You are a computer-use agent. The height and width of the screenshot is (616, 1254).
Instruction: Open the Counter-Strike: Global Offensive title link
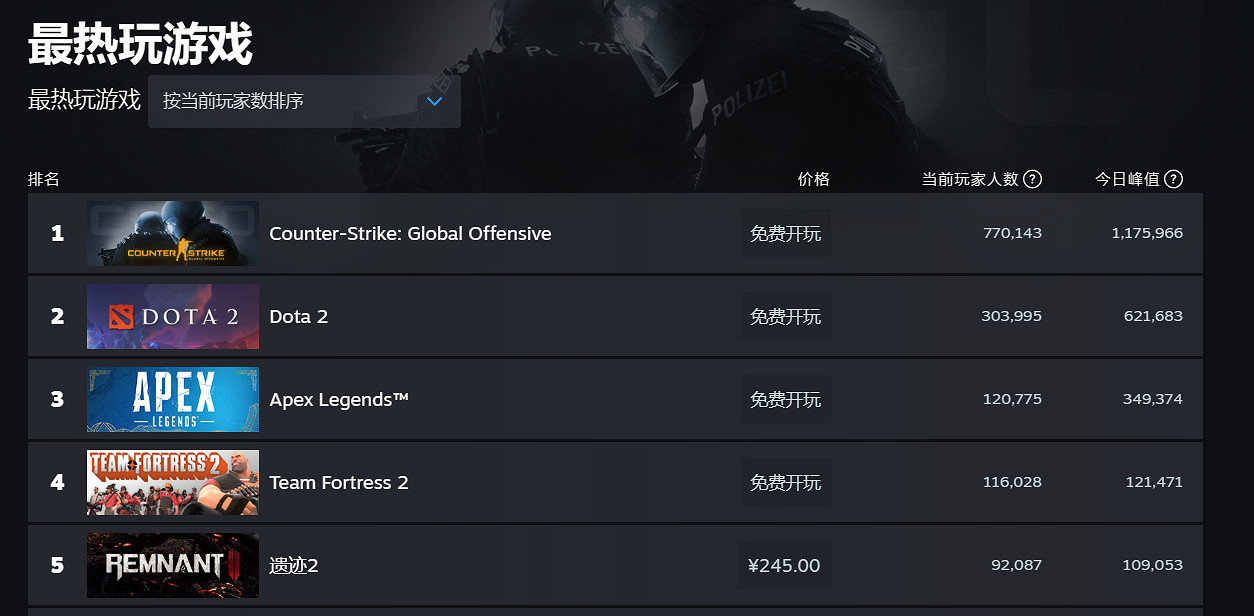point(410,233)
